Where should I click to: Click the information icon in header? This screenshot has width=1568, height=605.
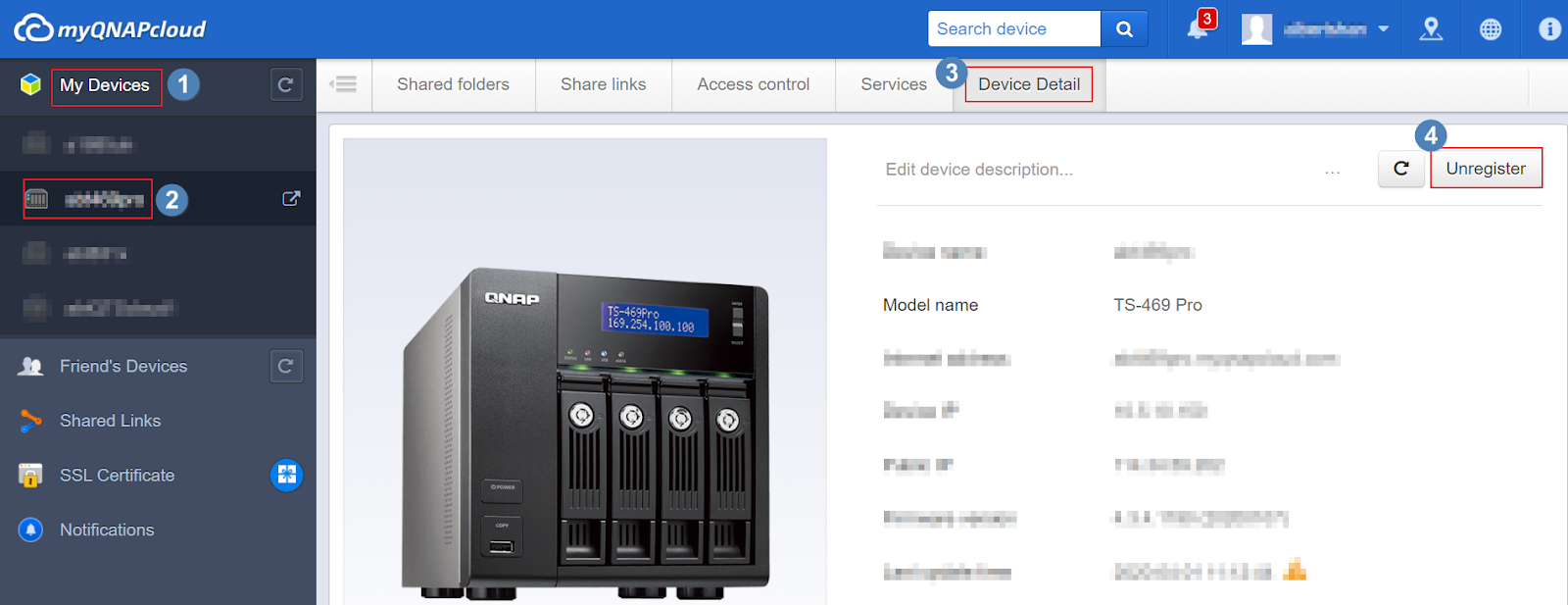pyautogui.click(x=1549, y=29)
